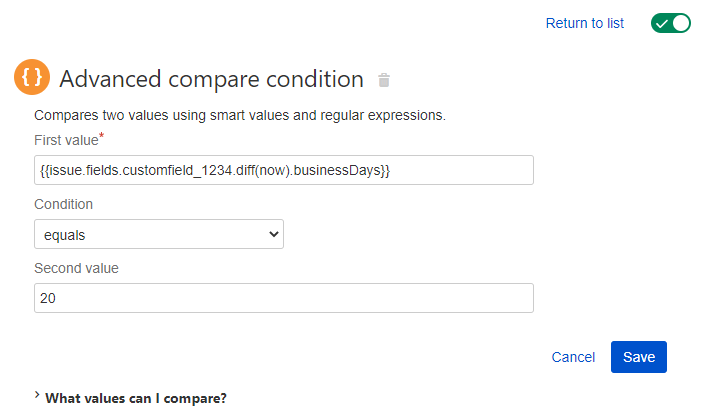
Task: Click the white knob on the enabled switch
Action: point(681,23)
